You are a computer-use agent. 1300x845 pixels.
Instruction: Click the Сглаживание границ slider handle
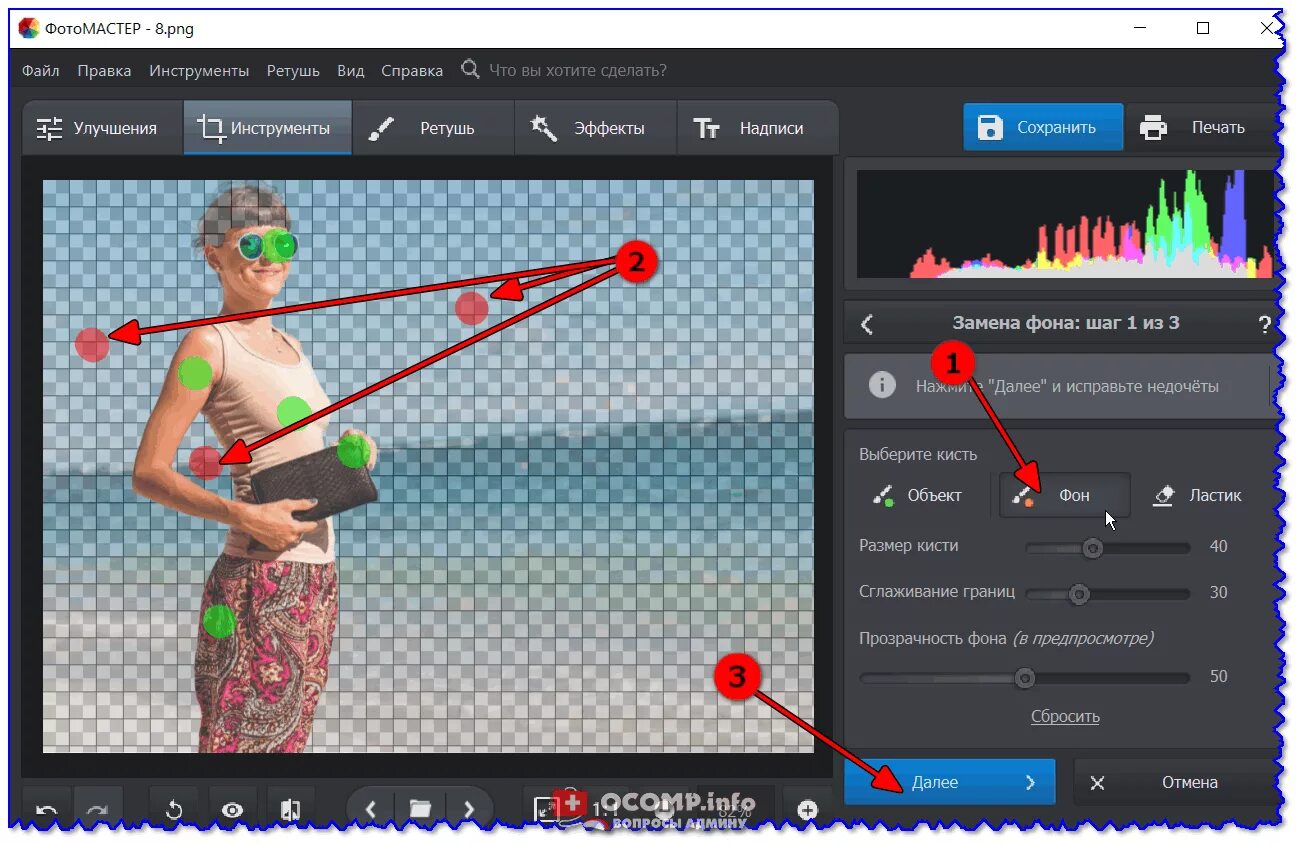coord(1078,594)
